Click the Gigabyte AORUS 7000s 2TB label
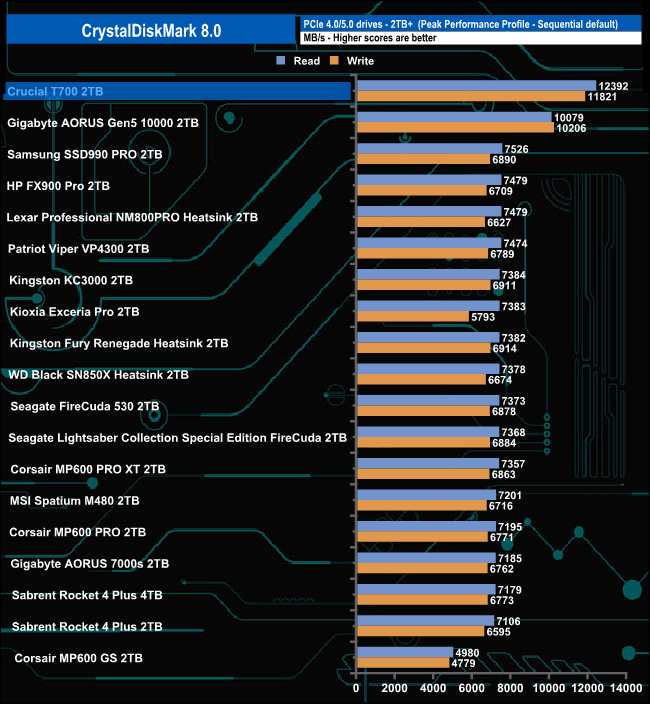The image size is (650, 704). tap(90, 563)
